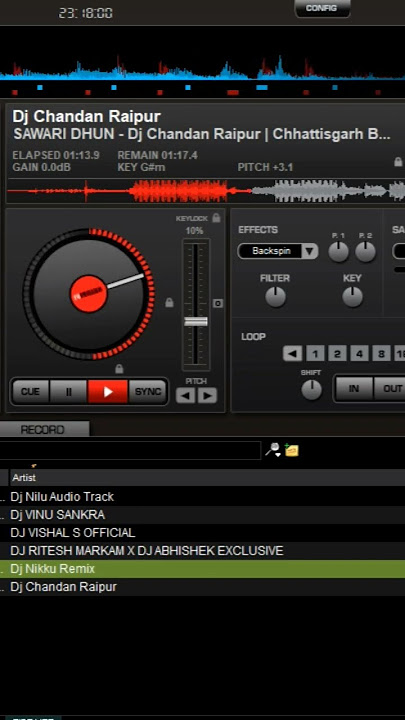Click the 23:18:00 clock display
The height and width of the screenshot is (720, 405).
point(85,13)
